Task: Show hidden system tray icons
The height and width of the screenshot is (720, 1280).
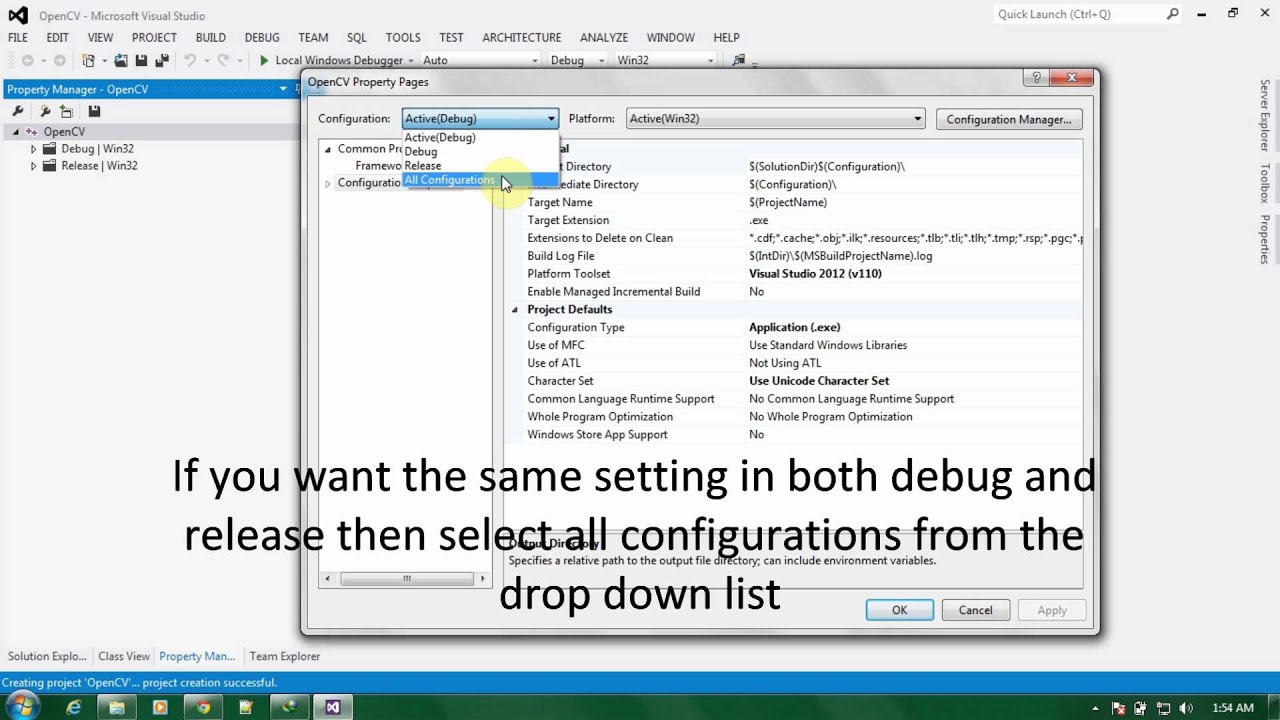Action: tap(1095, 708)
